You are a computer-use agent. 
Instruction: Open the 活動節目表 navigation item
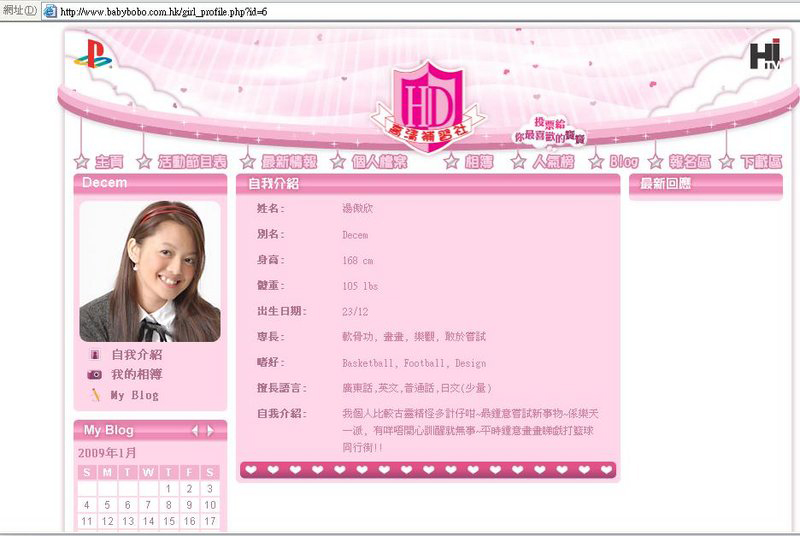click(x=192, y=162)
